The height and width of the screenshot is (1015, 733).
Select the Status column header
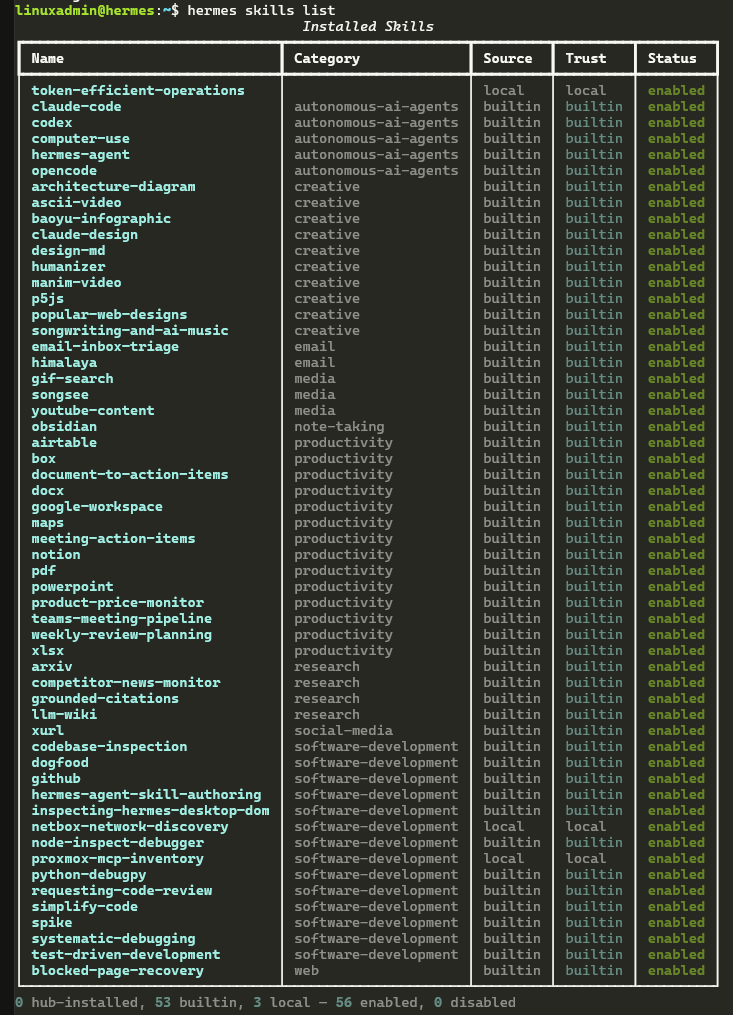(672, 58)
